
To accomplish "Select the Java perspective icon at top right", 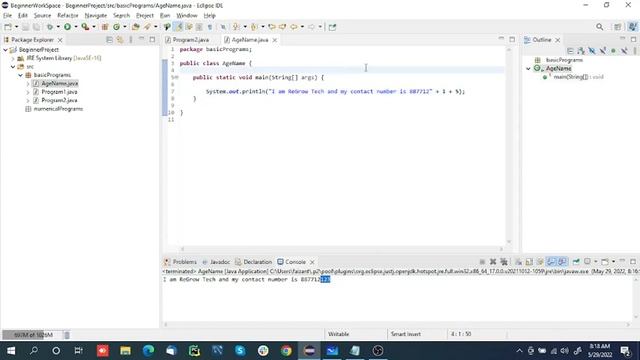I will click(x=633, y=27).
